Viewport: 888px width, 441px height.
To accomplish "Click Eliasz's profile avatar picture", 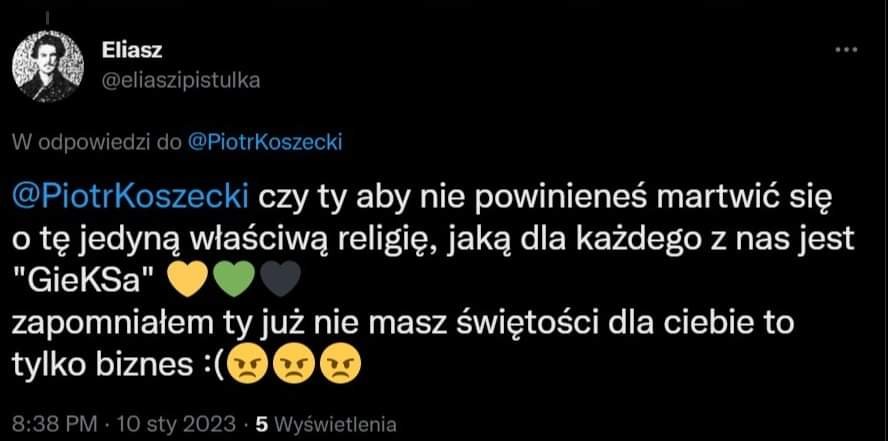I will click(x=48, y=66).
